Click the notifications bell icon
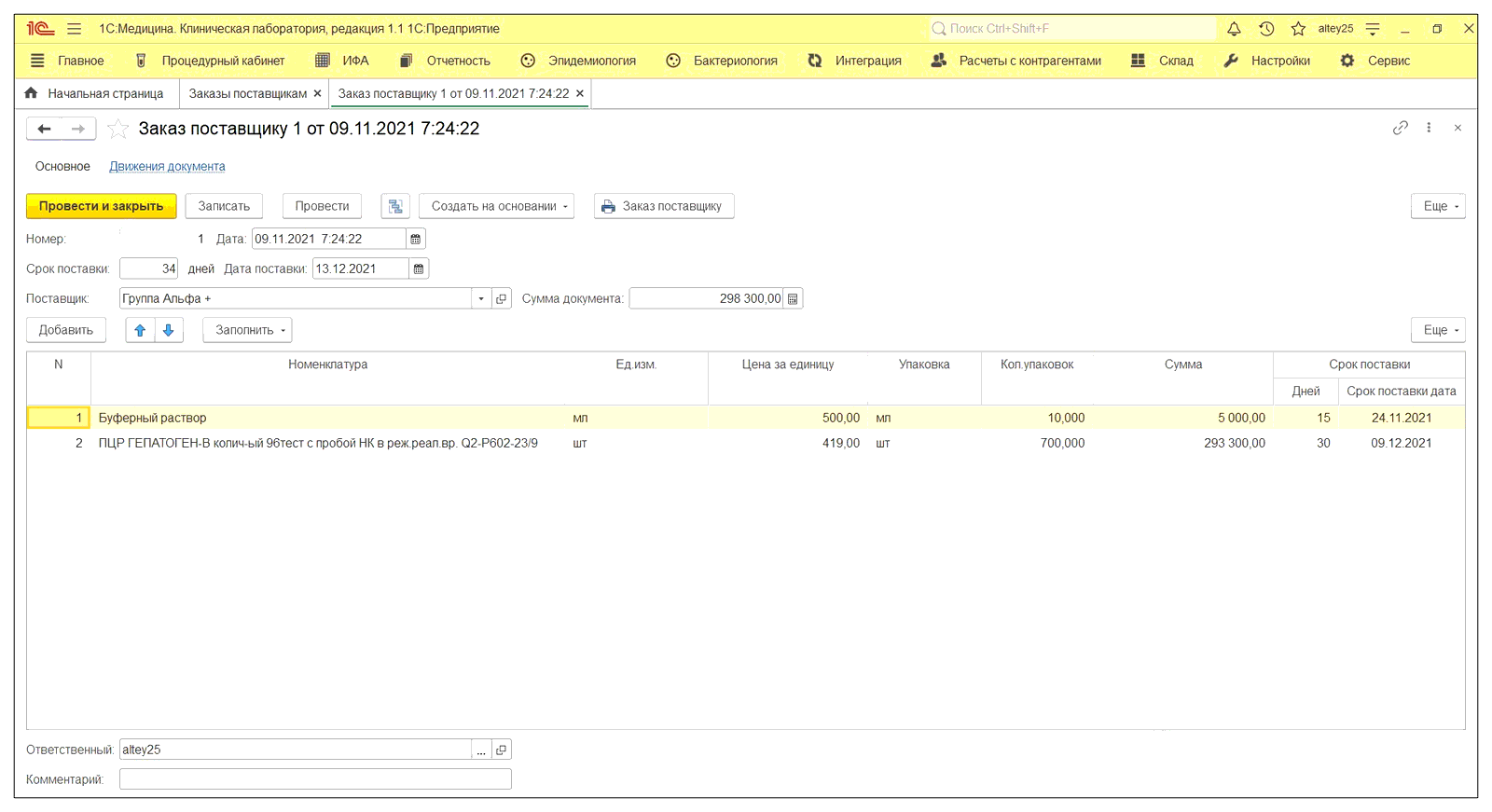The width and height of the screenshot is (1492, 812). pyautogui.click(x=1234, y=29)
